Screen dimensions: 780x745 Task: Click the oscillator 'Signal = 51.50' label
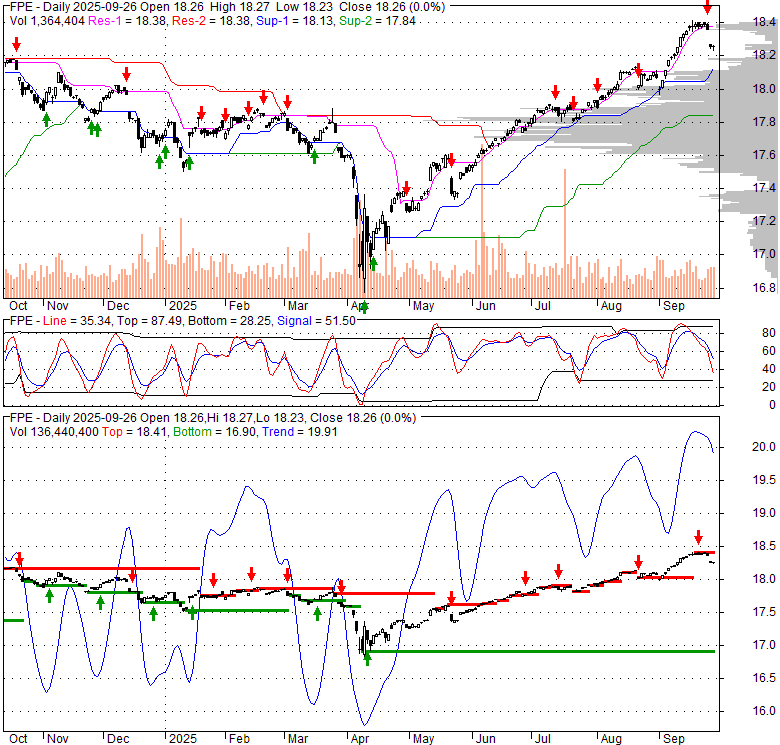click(316, 321)
